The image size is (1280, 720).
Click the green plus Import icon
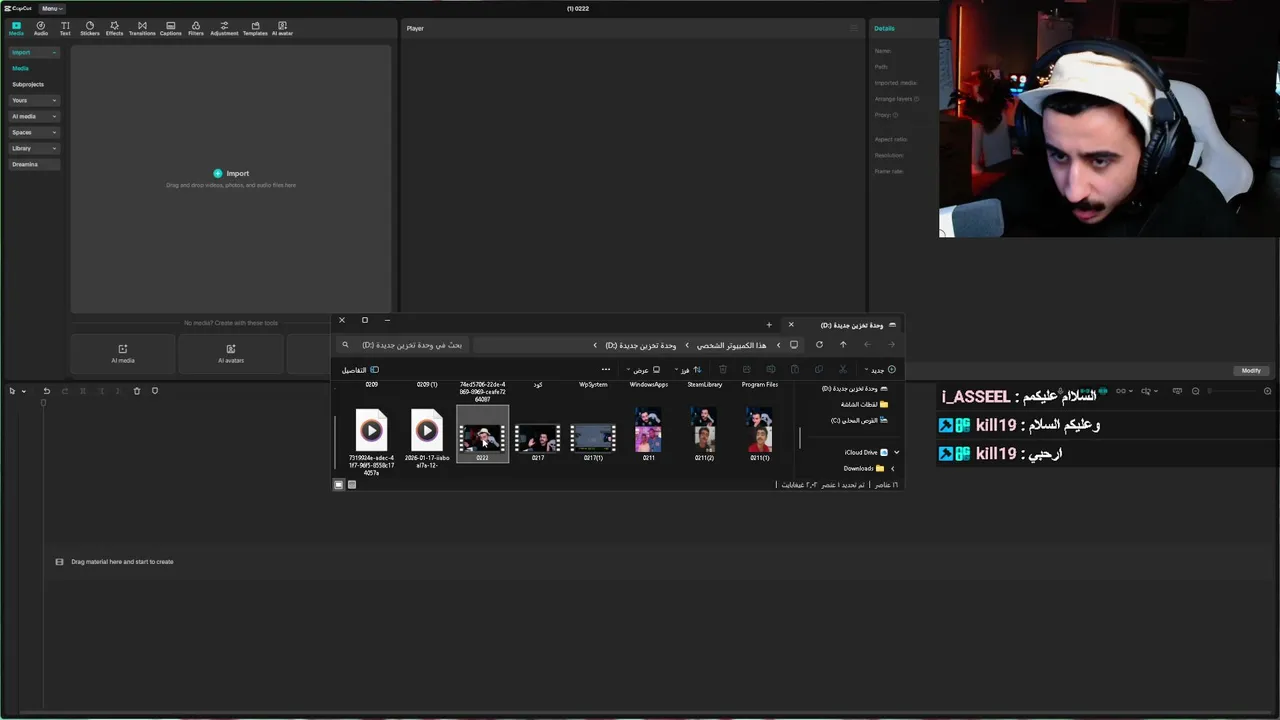click(x=218, y=173)
